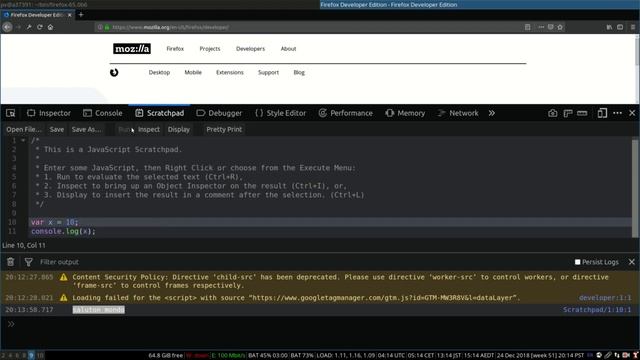This screenshot has height=360, width=640.
Task: Run the Scratchpad code
Action: click(124, 129)
